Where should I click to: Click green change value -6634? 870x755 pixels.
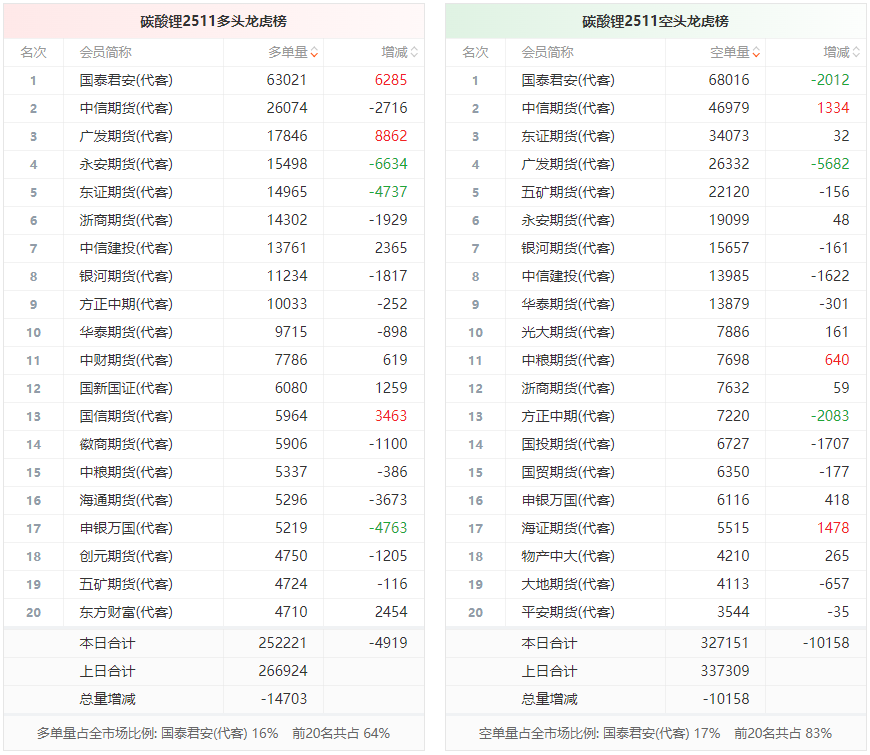pyautogui.click(x=388, y=164)
